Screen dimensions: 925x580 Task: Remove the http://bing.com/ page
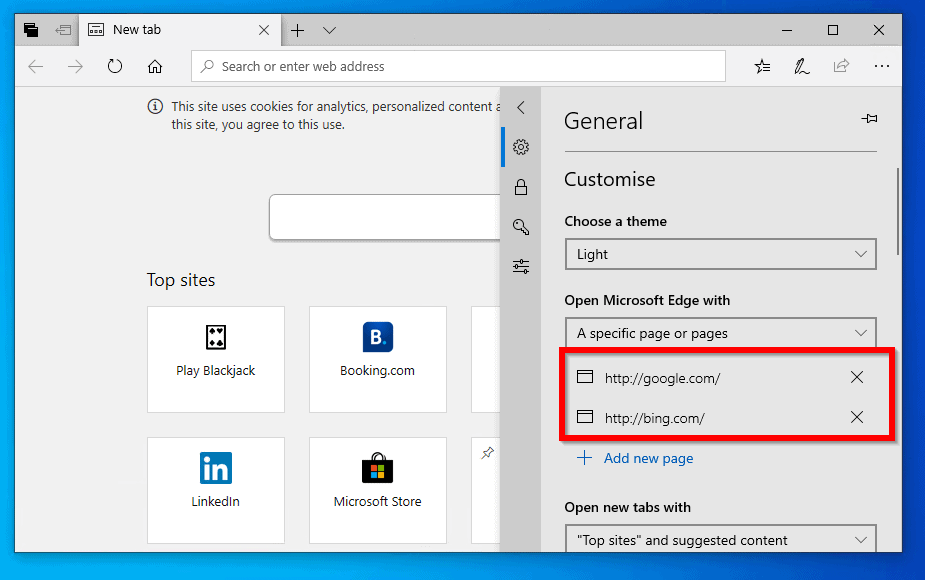pyautogui.click(x=857, y=417)
